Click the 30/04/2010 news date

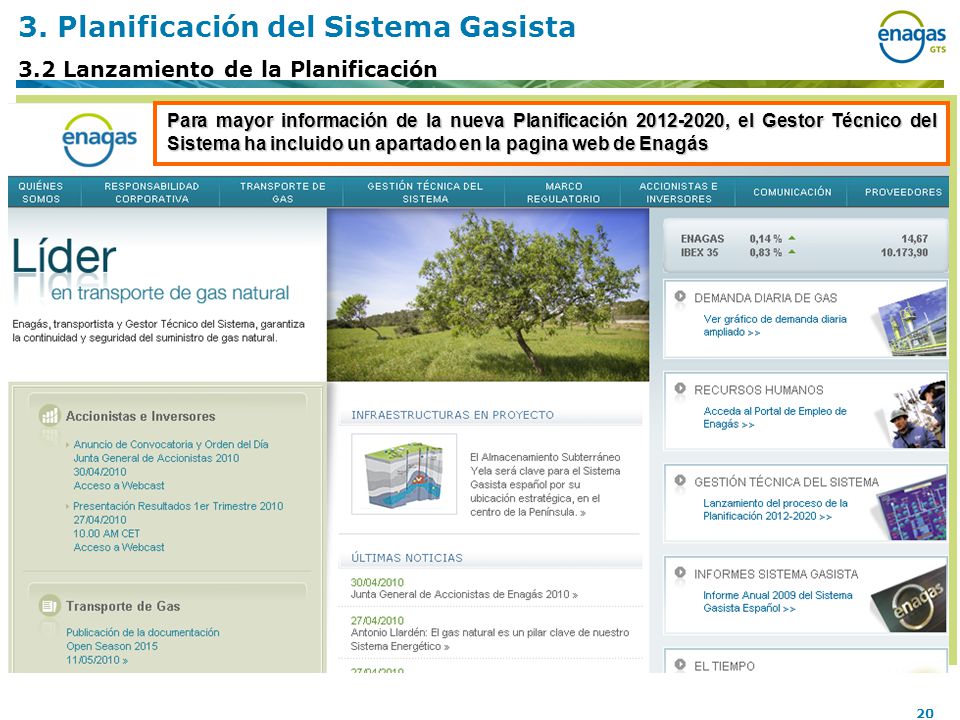pyautogui.click(x=377, y=582)
